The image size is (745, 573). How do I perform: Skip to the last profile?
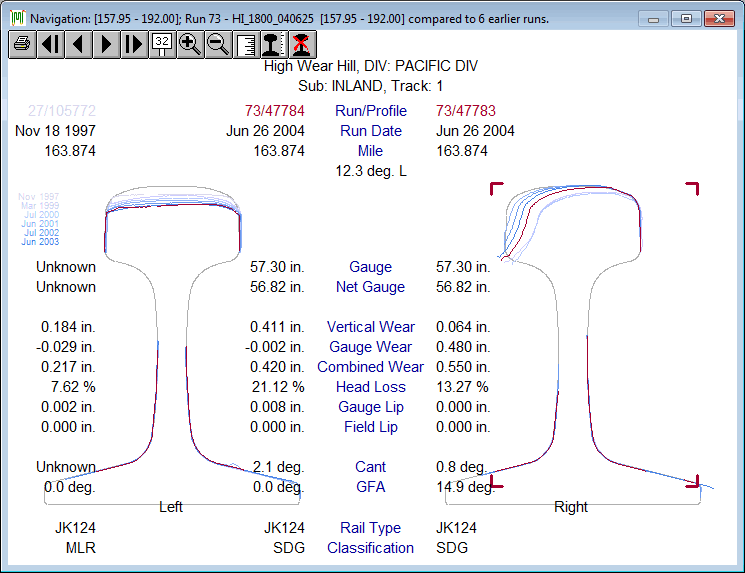click(x=134, y=44)
